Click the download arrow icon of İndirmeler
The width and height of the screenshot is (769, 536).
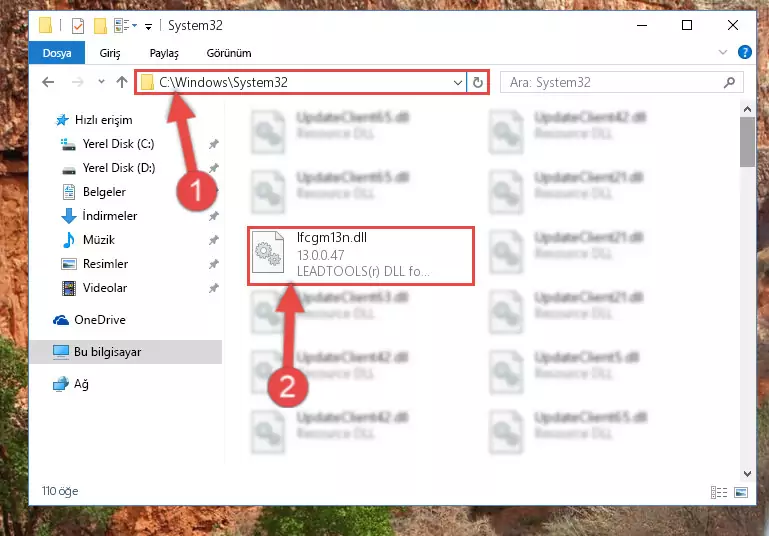click(69, 216)
